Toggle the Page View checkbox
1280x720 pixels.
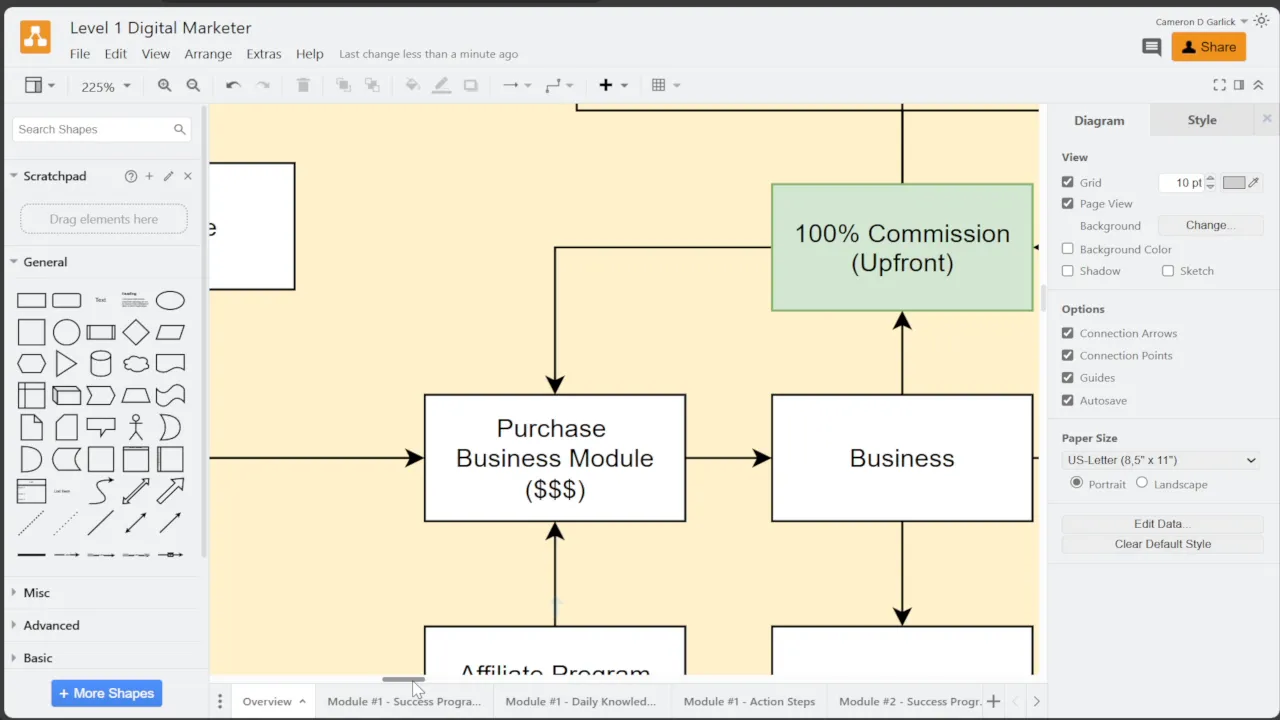[1068, 203]
